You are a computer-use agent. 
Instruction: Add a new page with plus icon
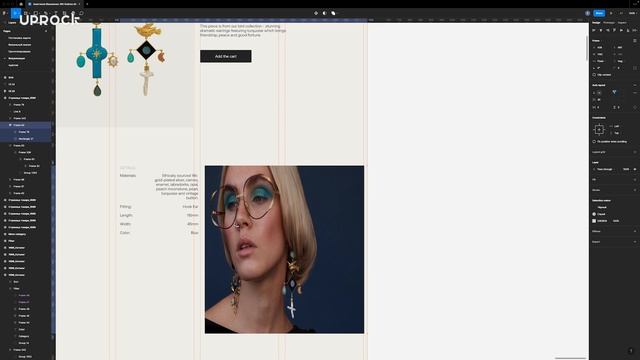pos(46,31)
